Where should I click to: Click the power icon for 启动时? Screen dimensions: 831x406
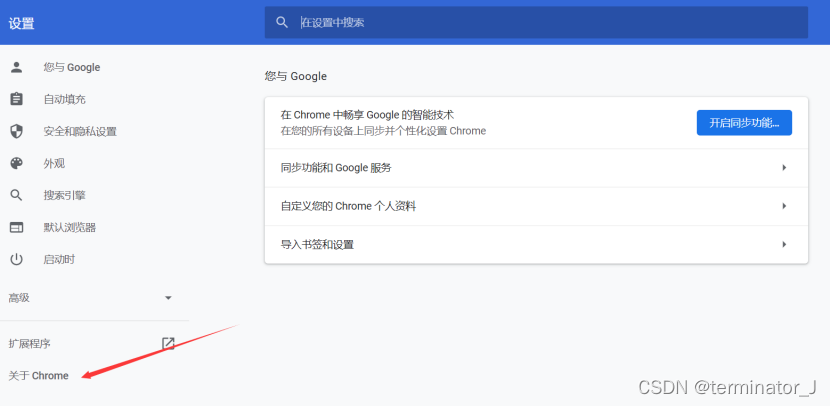tap(17, 260)
